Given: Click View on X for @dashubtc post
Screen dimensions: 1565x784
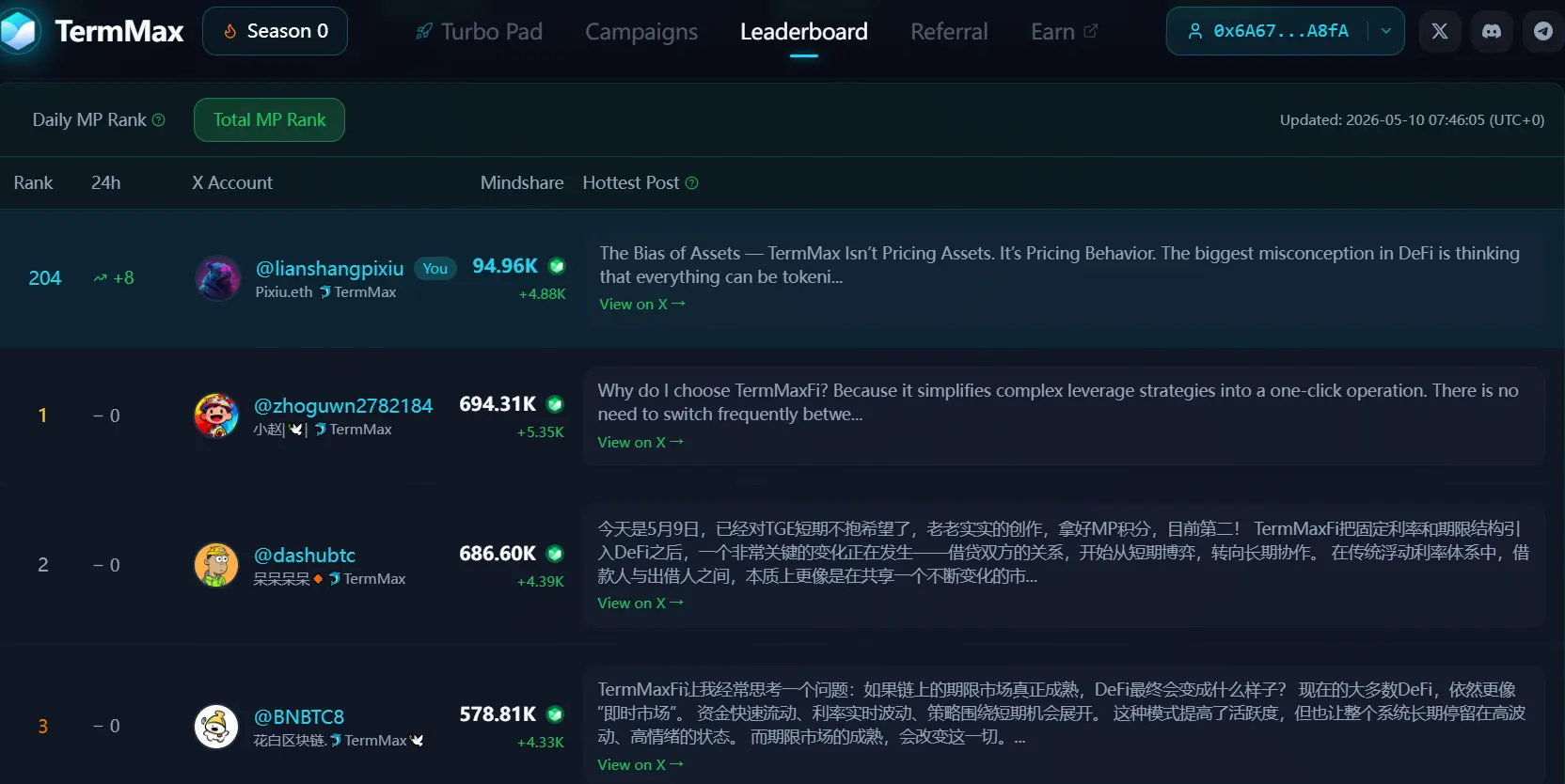Looking at the screenshot, I should coord(640,604).
